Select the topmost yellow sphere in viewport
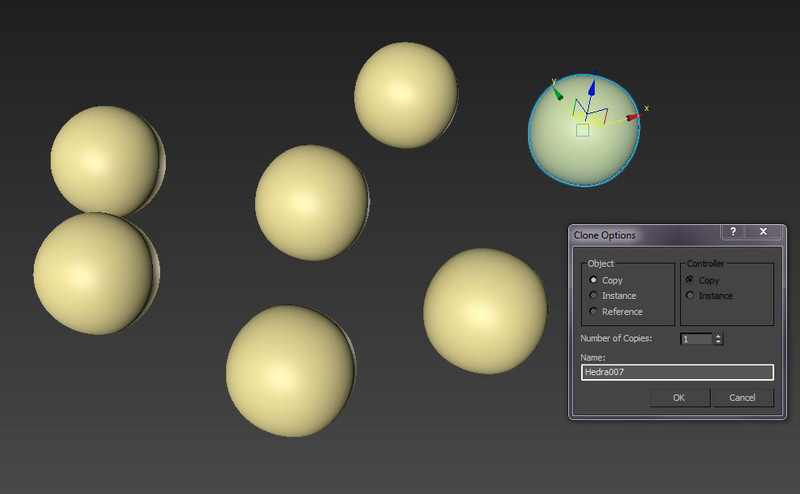 tap(406, 95)
